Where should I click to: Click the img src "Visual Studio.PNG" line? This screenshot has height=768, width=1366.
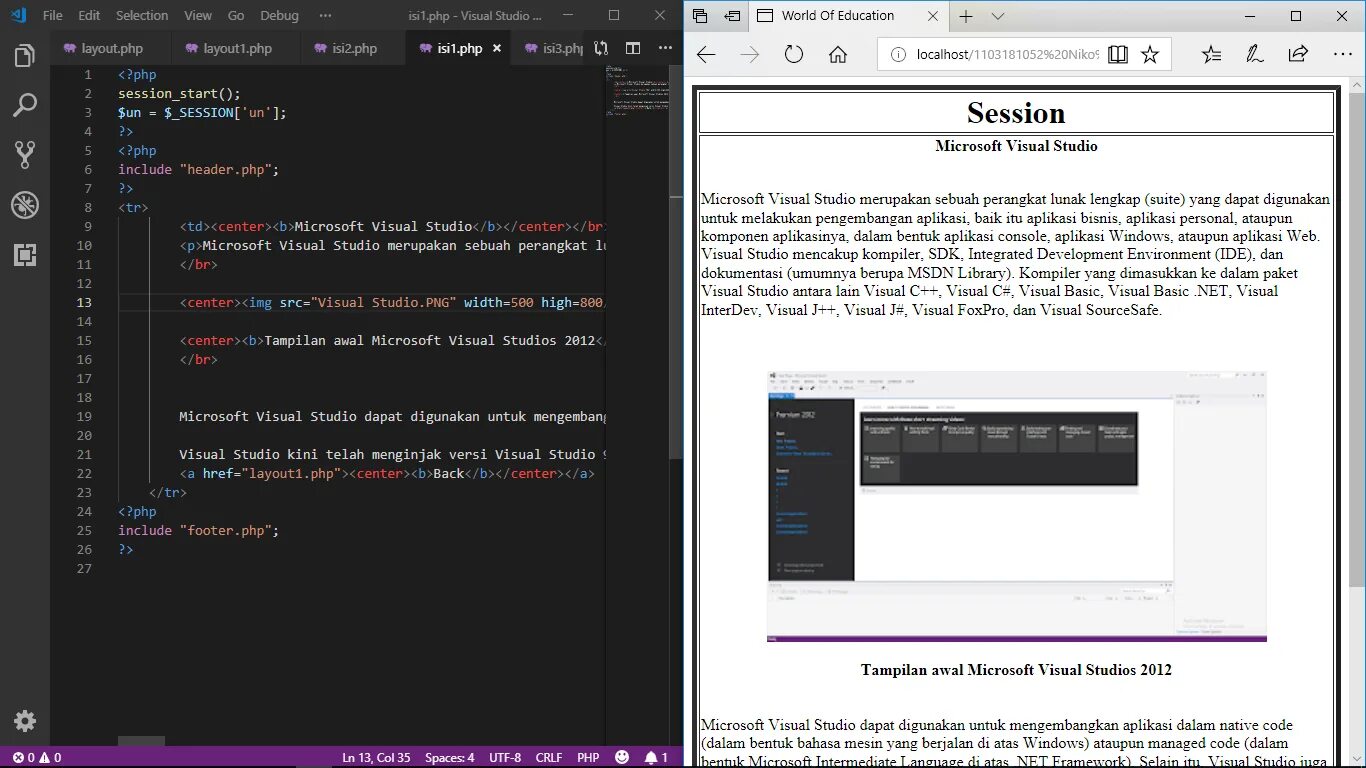[x=392, y=303]
